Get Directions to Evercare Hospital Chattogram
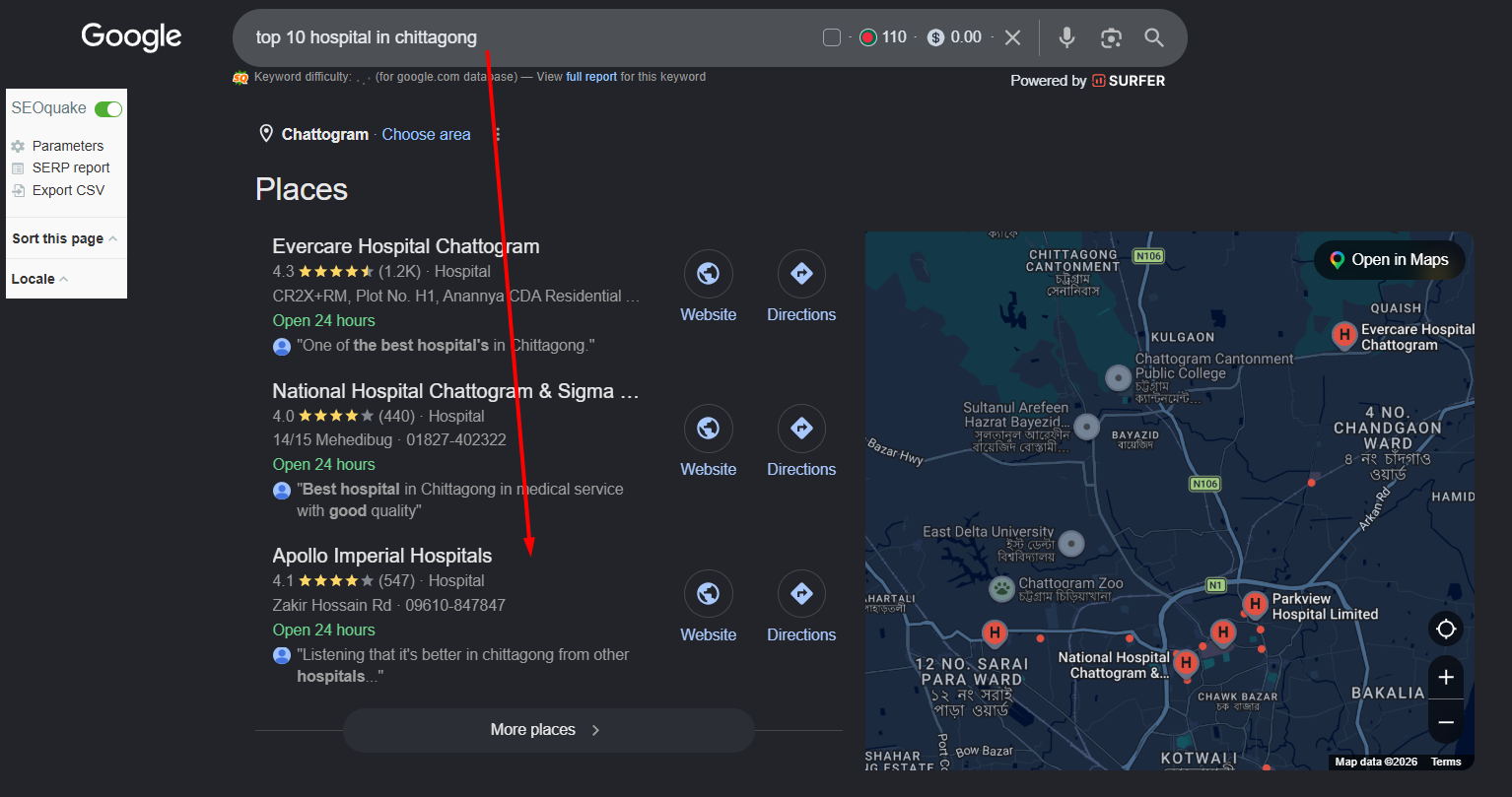Screen dimensions: 1512x797 (801, 274)
